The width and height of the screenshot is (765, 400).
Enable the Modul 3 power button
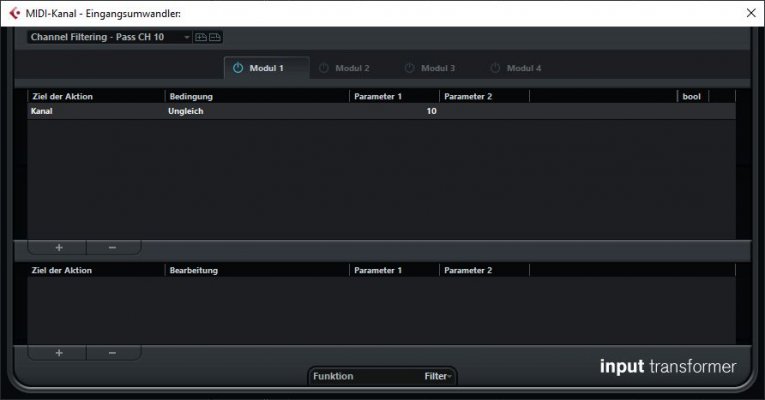[409, 68]
